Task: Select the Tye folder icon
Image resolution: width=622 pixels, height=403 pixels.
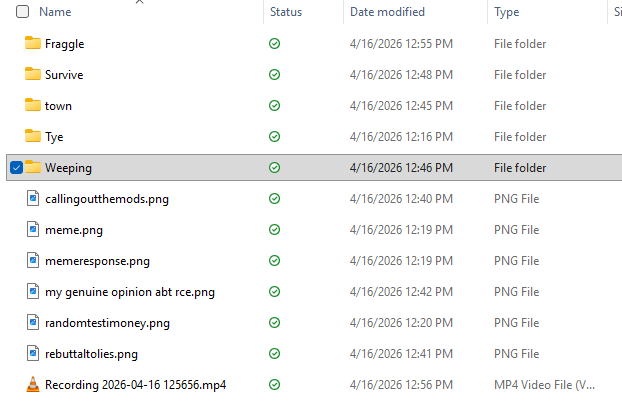Action: coord(33,136)
